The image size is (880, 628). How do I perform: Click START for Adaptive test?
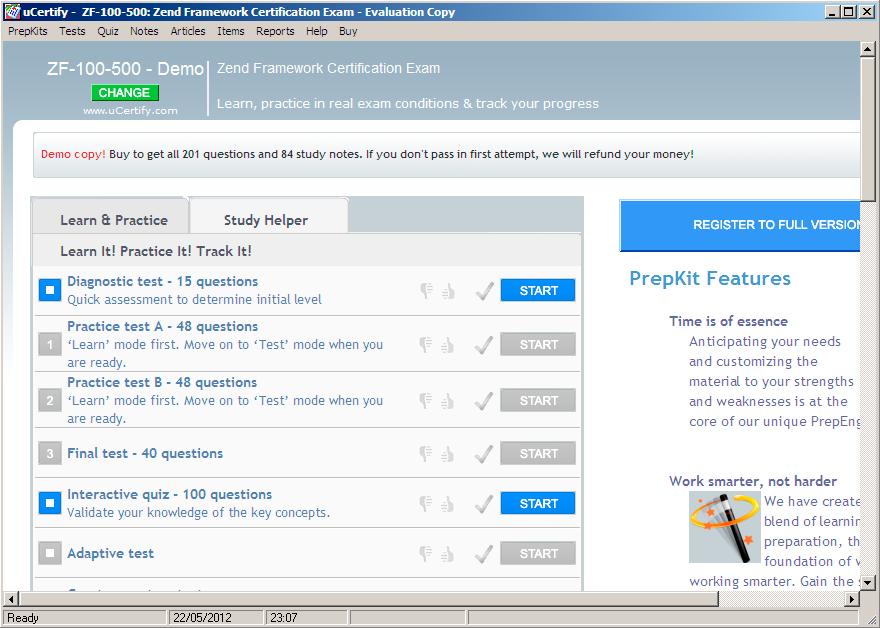coord(538,553)
